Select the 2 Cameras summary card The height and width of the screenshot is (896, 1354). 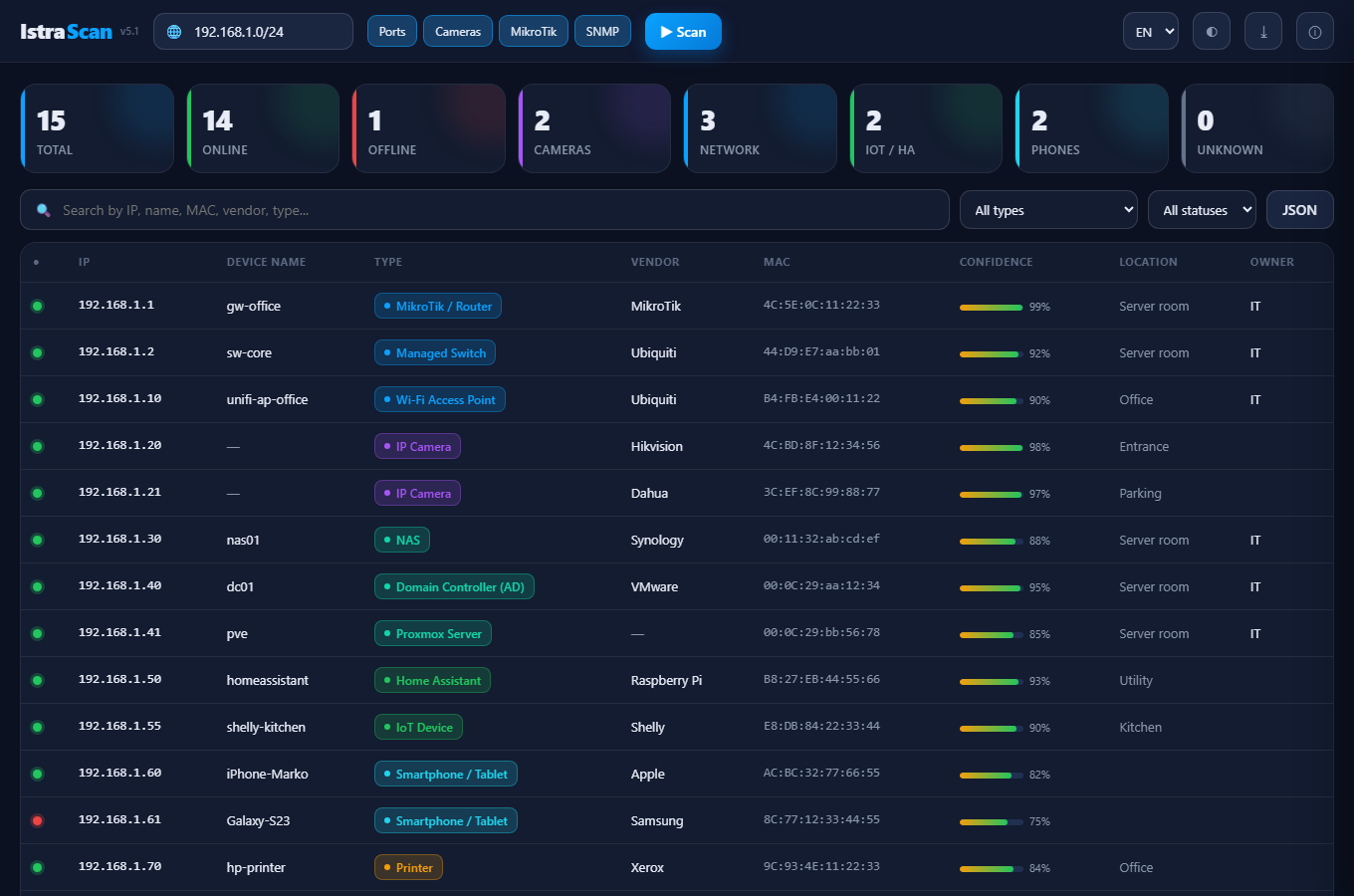(594, 128)
